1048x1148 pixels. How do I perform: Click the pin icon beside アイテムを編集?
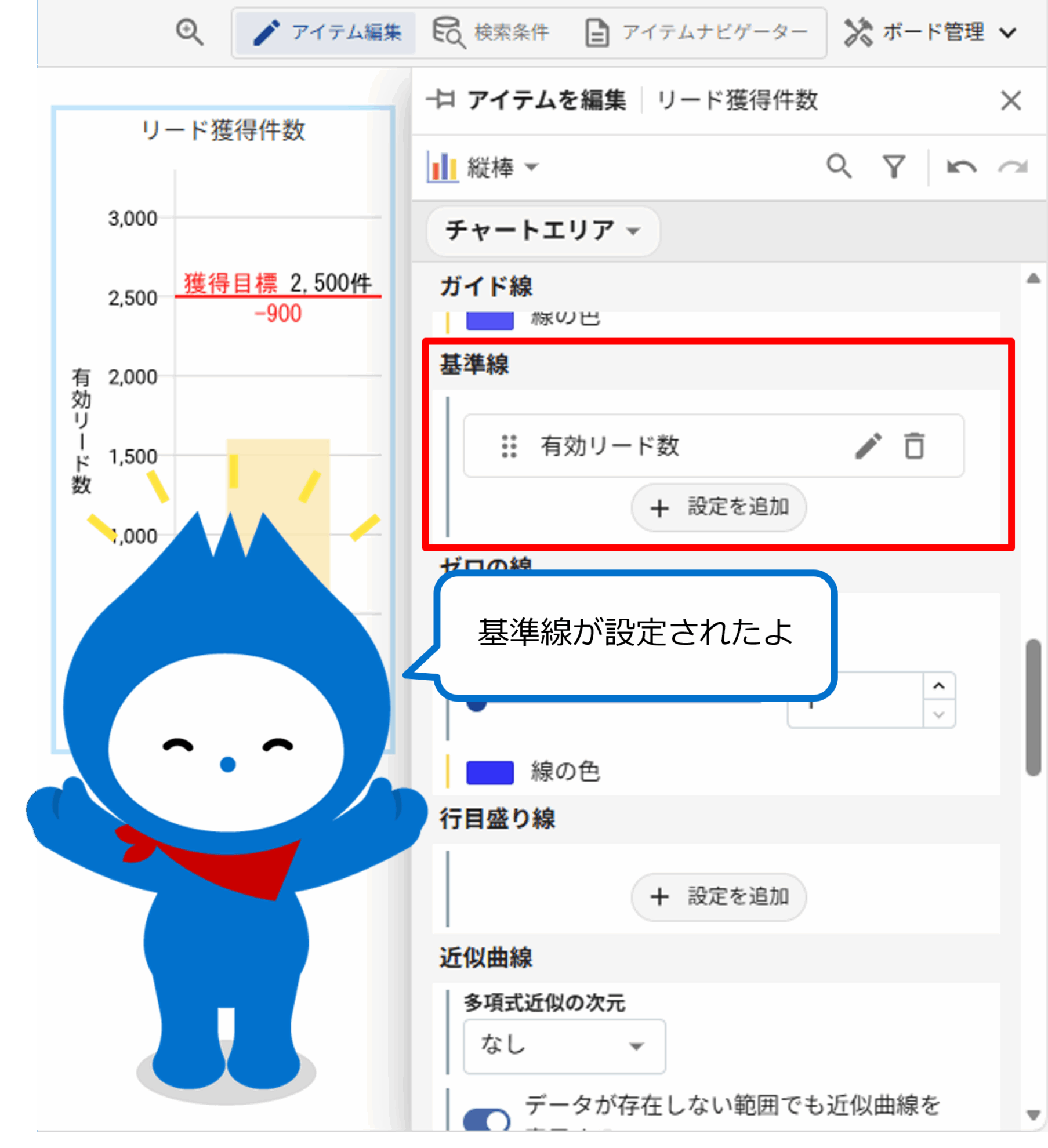click(x=441, y=100)
